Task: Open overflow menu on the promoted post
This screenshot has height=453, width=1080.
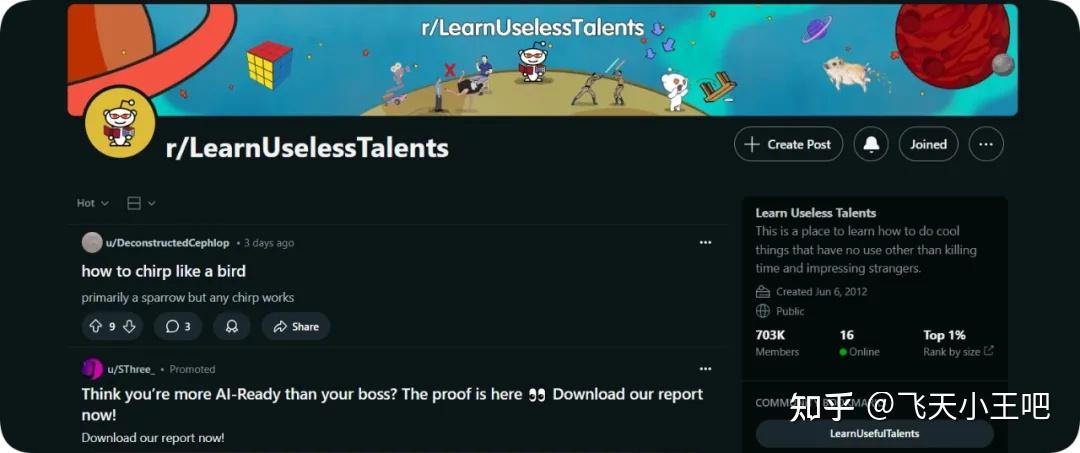Action: pos(705,369)
